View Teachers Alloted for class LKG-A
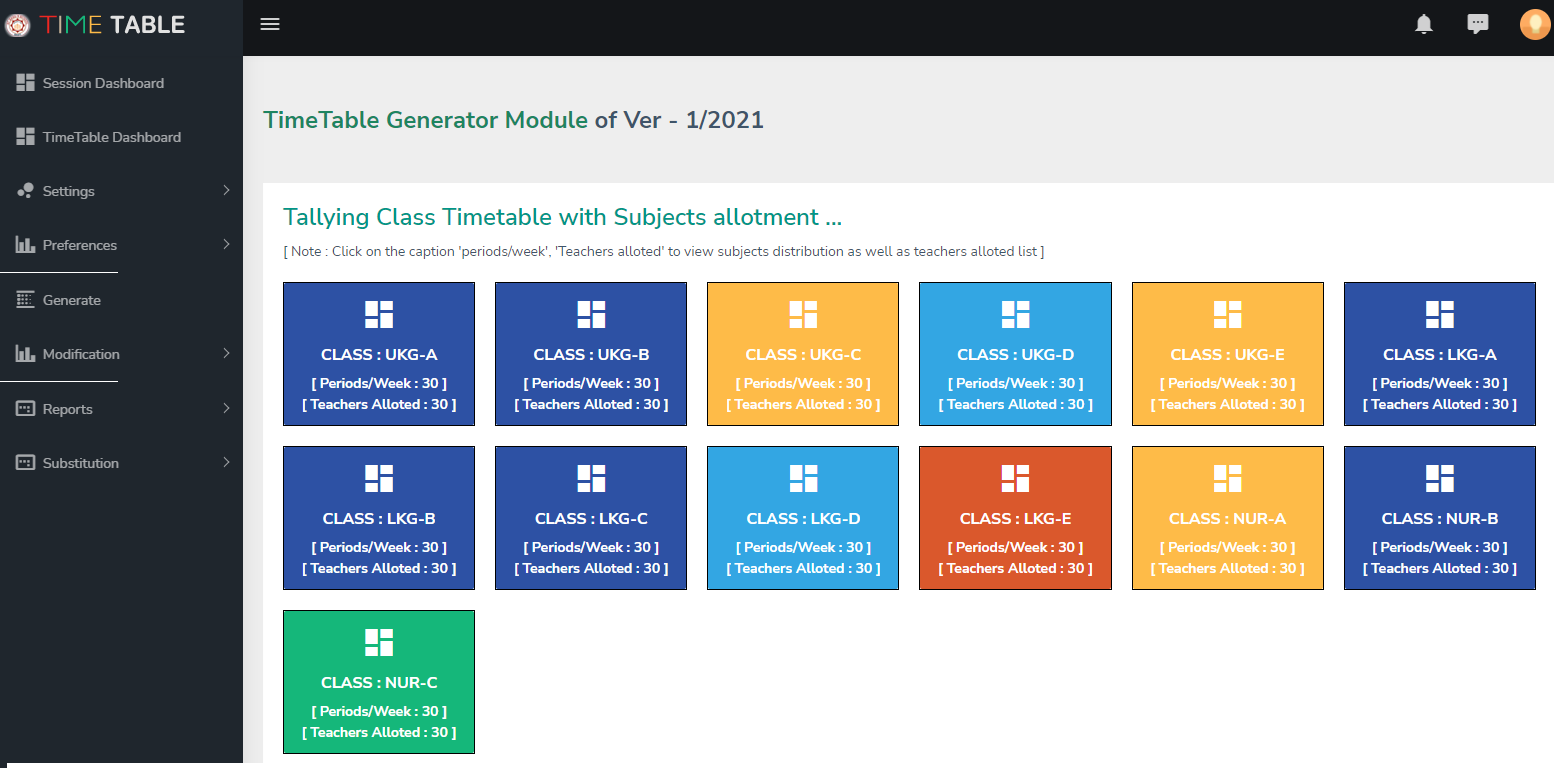This screenshot has height=768, width=1554. pos(1439,404)
